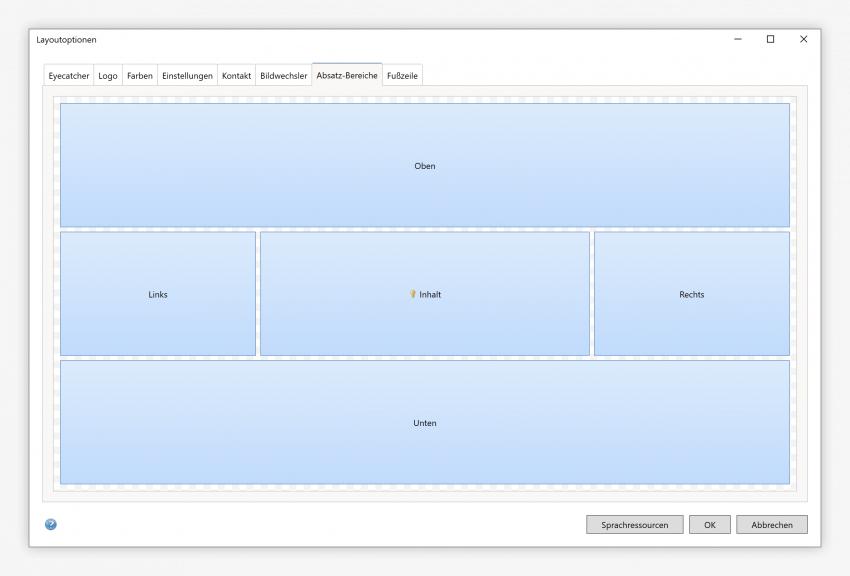Click the blue help question mark icon
The height and width of the screenshot is (576, 850).
click(x=51, y=524)
